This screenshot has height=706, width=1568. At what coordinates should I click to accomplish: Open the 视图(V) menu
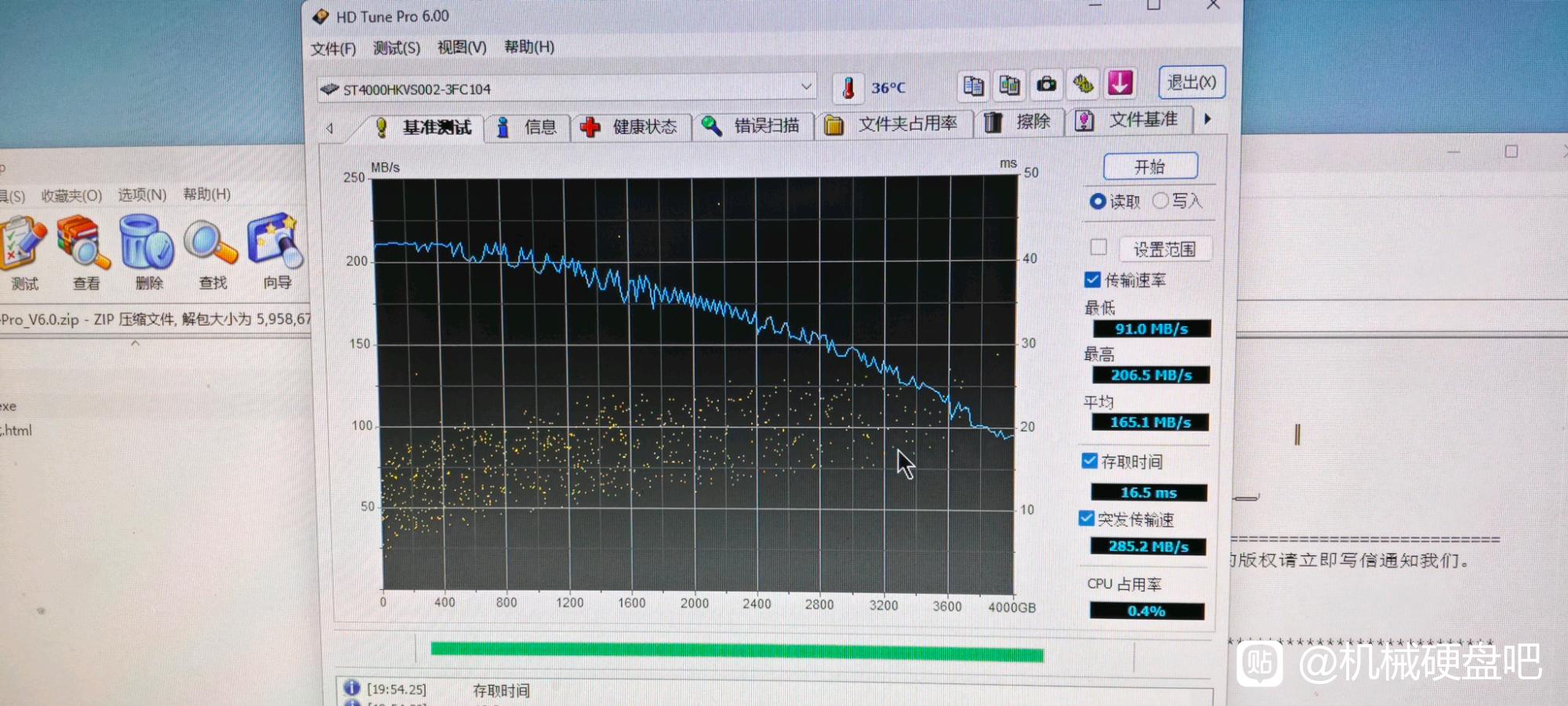462,47
